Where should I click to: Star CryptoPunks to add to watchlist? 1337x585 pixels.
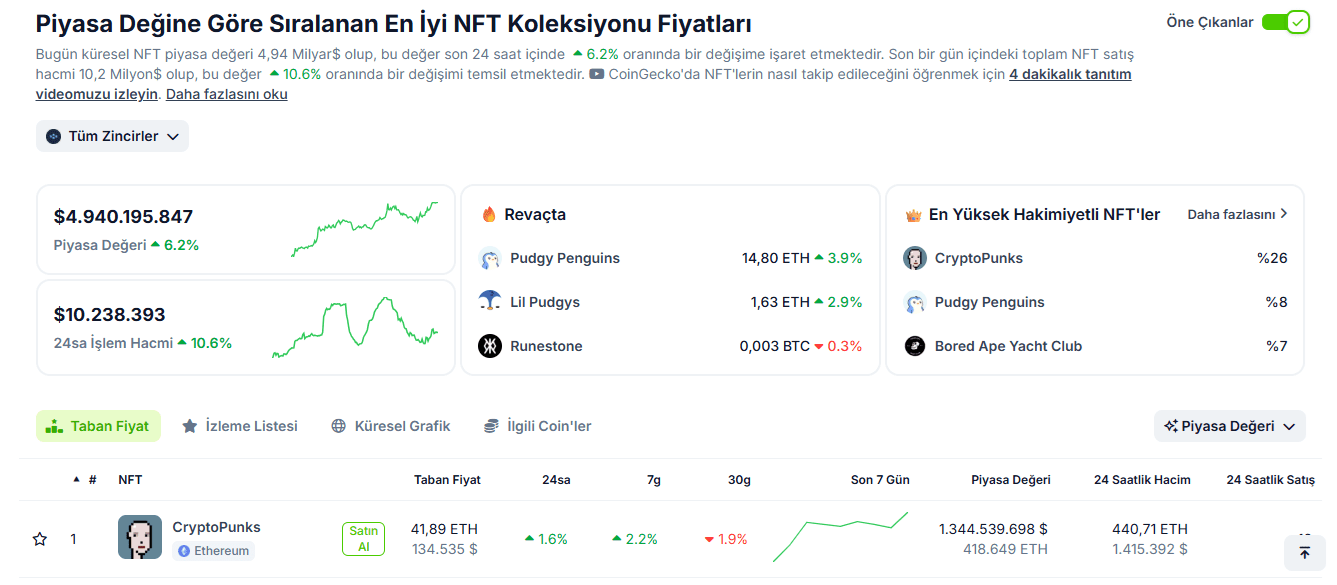click(x=40, y=539)
